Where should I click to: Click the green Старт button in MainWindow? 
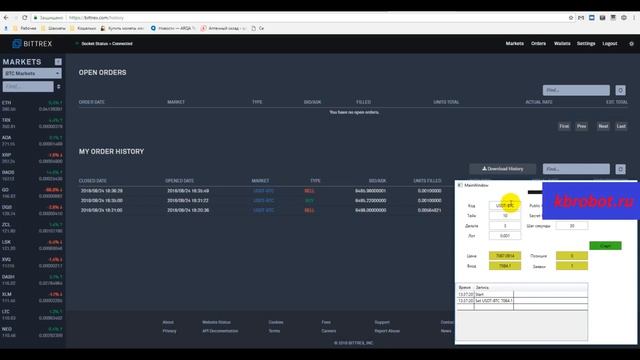(x=605, y=246)
